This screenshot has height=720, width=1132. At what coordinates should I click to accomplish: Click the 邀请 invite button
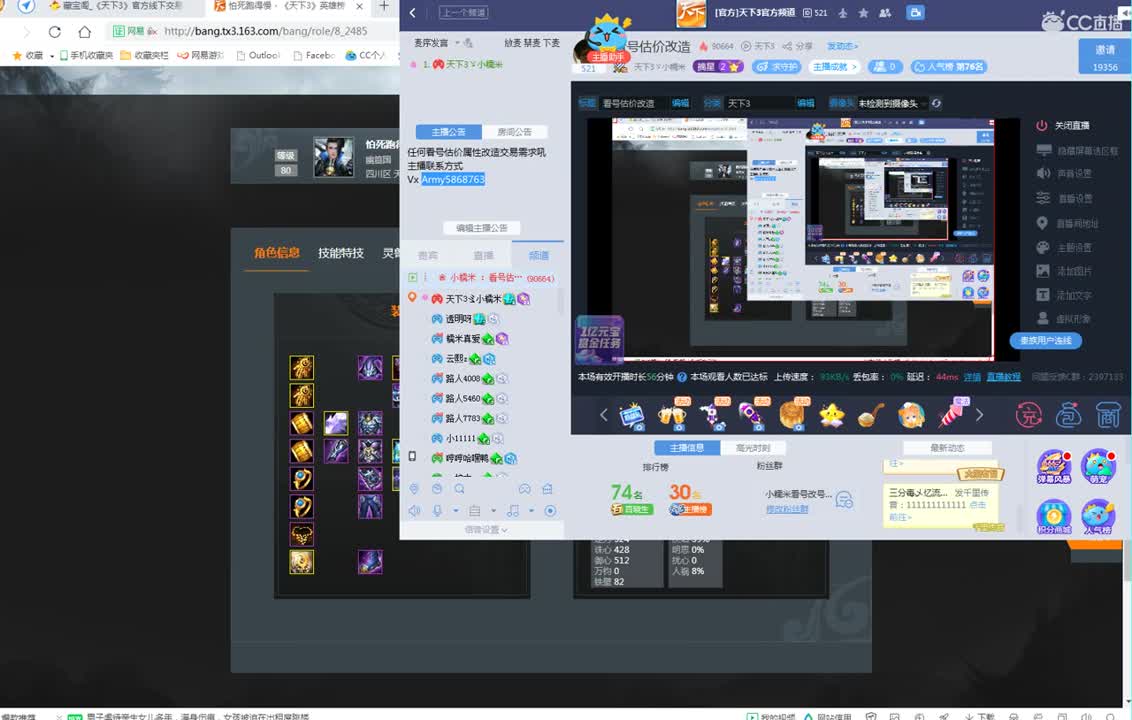(1105, 56)
